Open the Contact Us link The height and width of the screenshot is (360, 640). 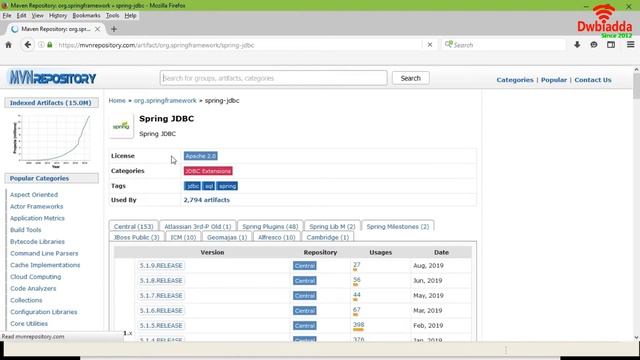[x=593, y=80]
